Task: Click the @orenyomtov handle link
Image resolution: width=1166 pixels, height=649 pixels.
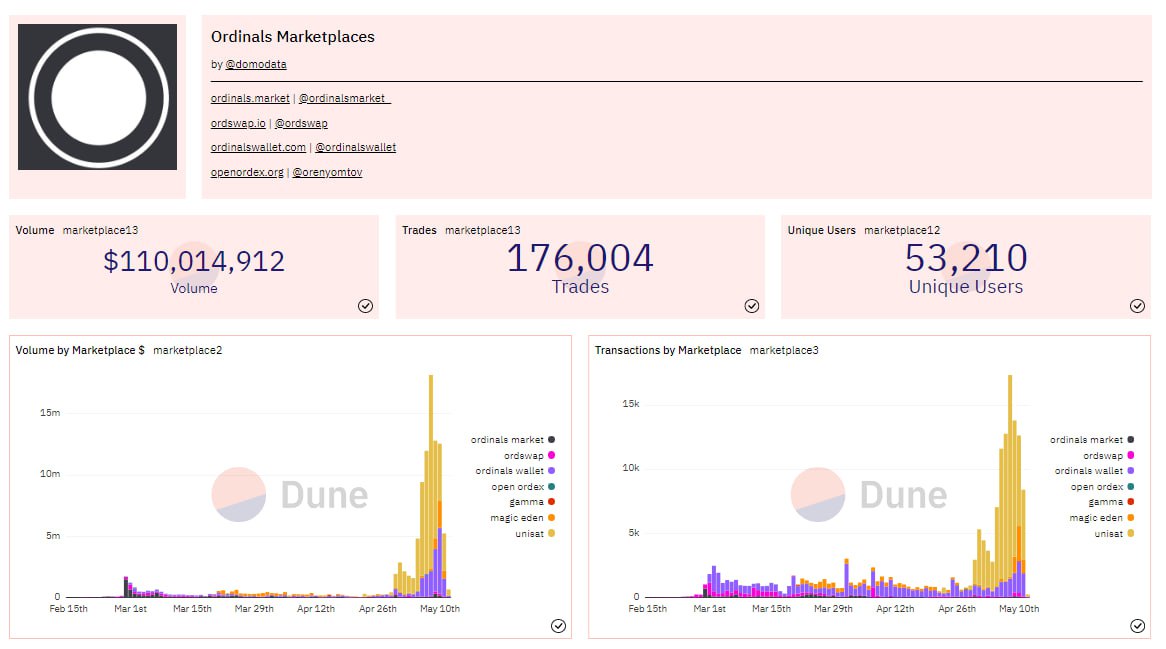Action: tap(327, 173)
